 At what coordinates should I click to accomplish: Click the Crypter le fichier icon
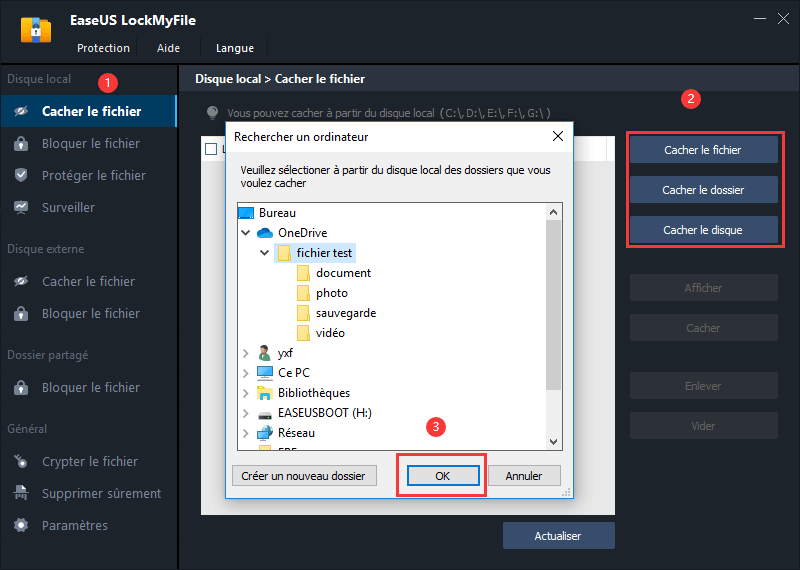click(21, 461)
